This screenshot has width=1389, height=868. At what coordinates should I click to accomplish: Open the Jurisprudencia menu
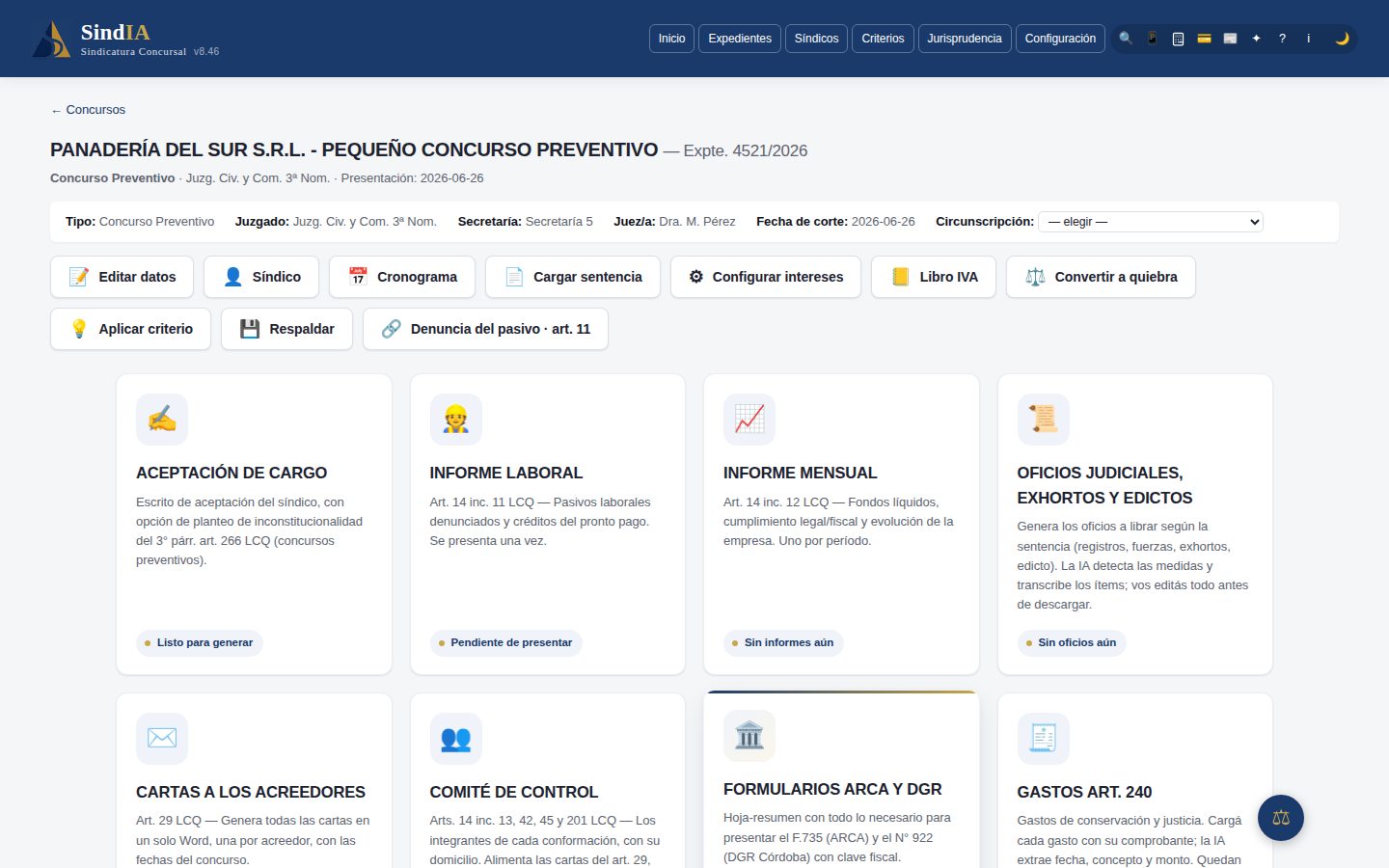965,39
